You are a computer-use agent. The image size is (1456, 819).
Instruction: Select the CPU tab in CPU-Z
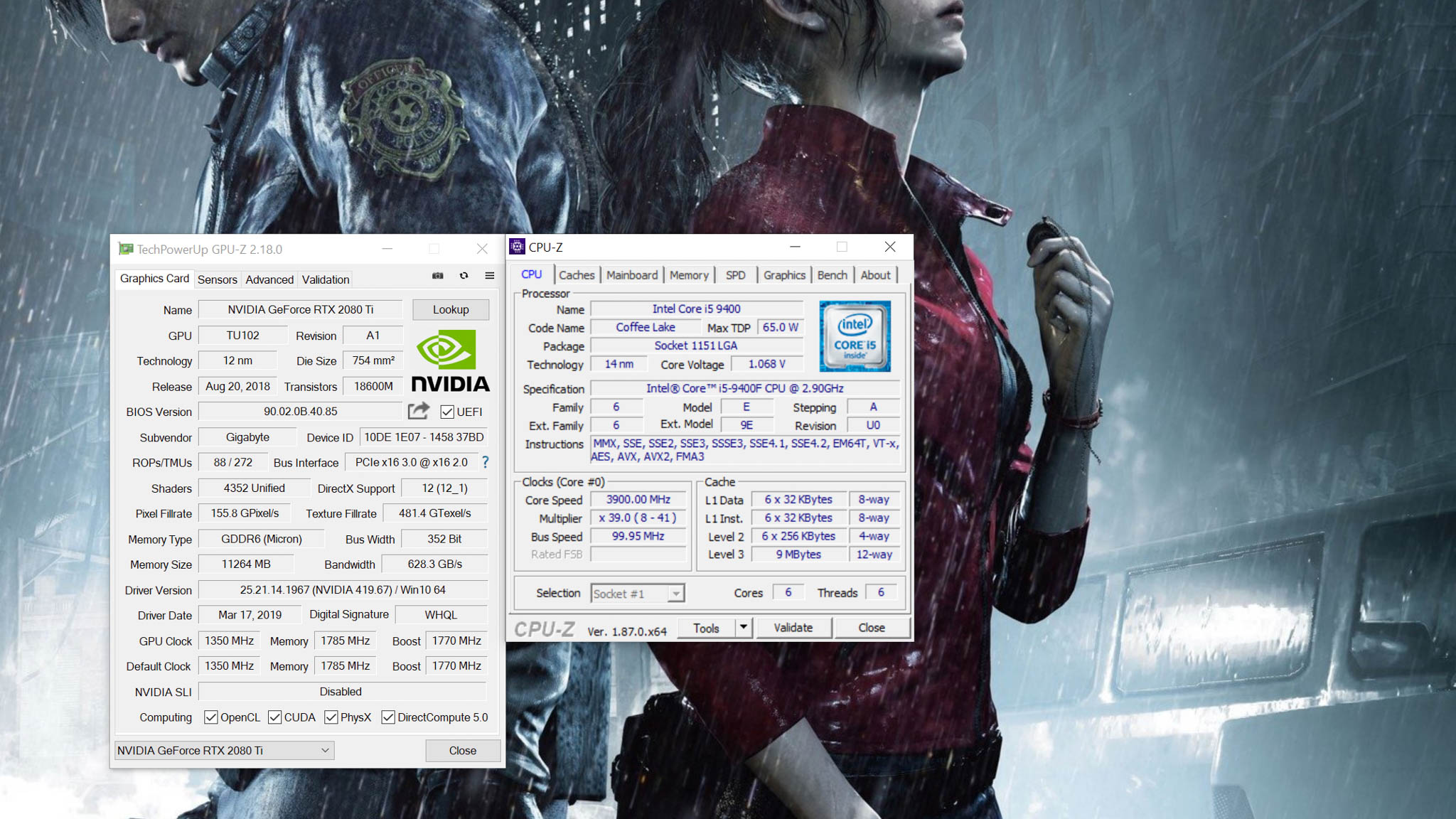pos(531,274)
